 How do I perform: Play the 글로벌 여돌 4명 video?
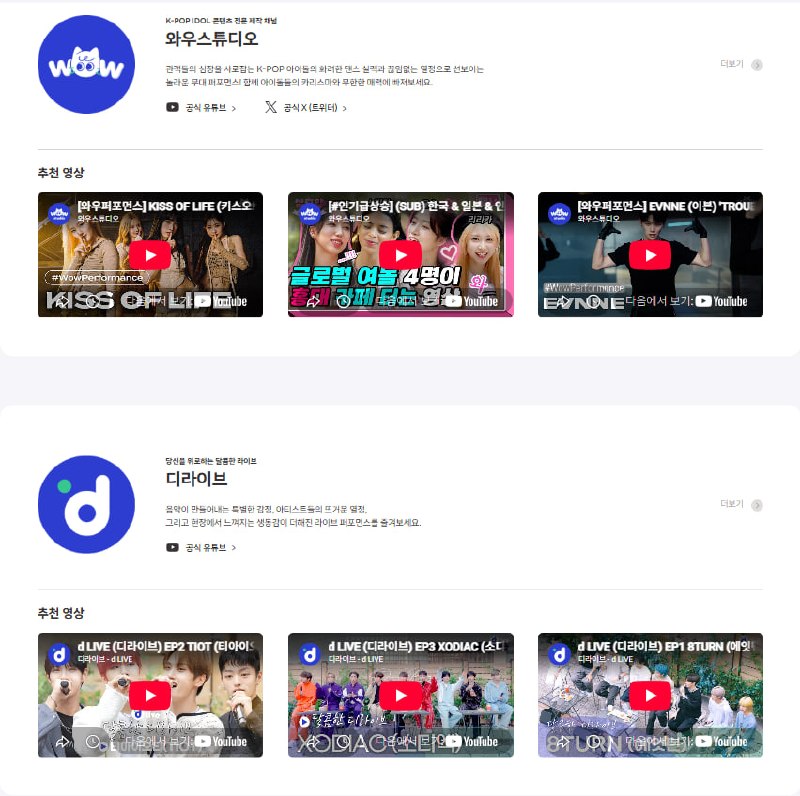(401, 255)
